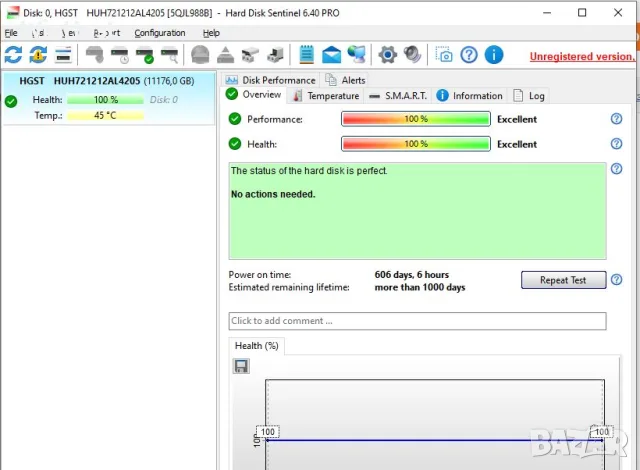
Task: Open the gear configuration icon
Action: coord(387,55)
